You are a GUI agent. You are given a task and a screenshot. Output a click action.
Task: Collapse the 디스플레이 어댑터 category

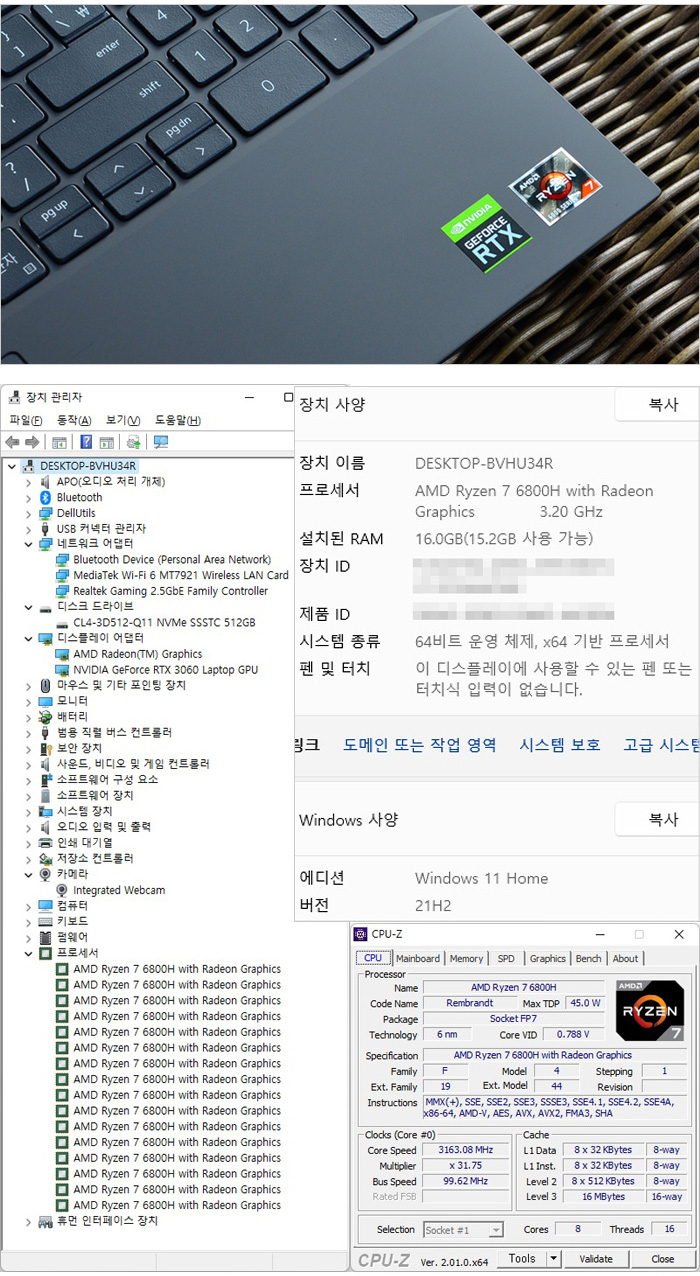tap(28, 638)
